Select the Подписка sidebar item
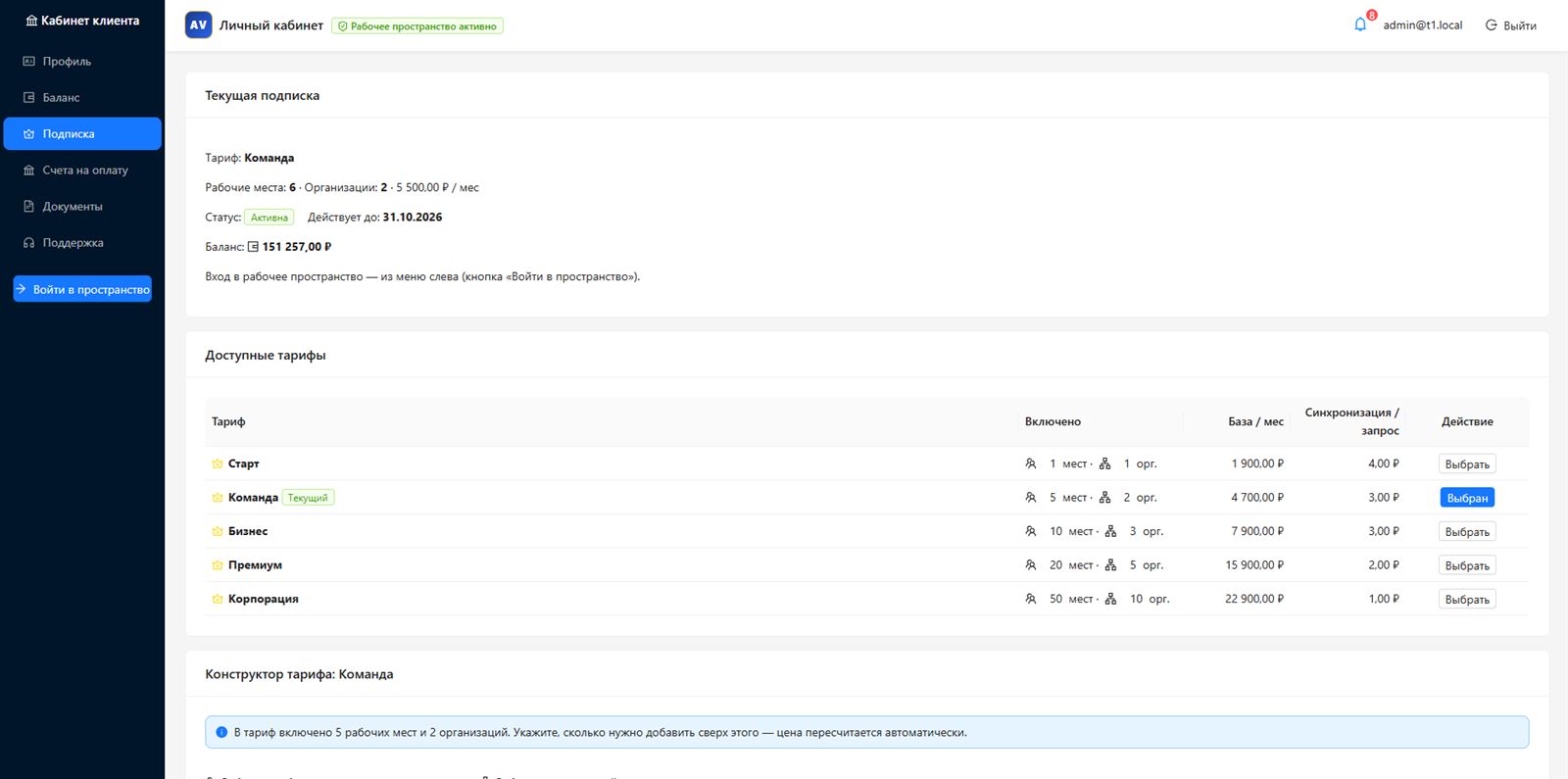 point(82,133)
